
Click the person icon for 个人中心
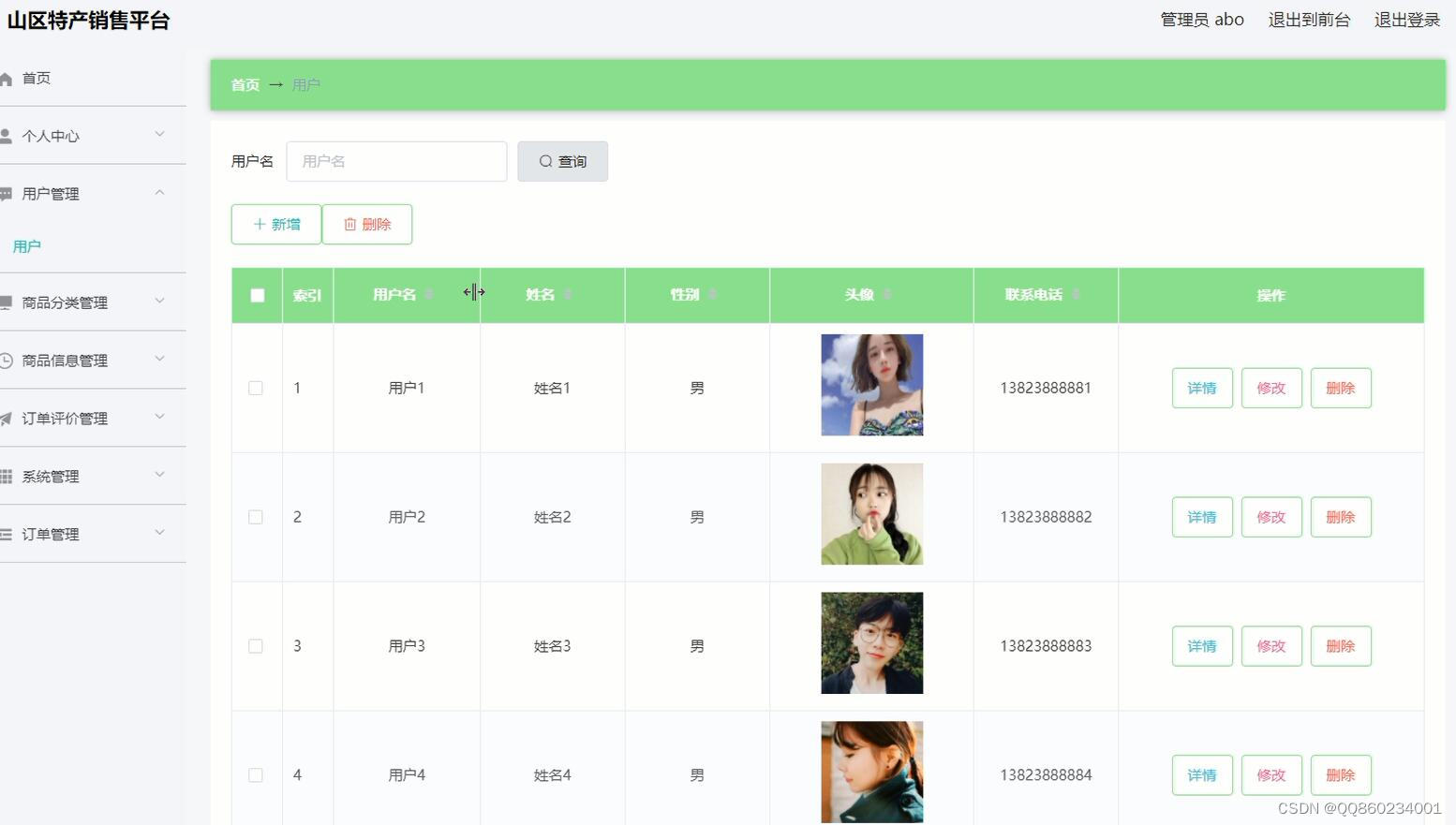pyautogui.click(x=7, y=135)
